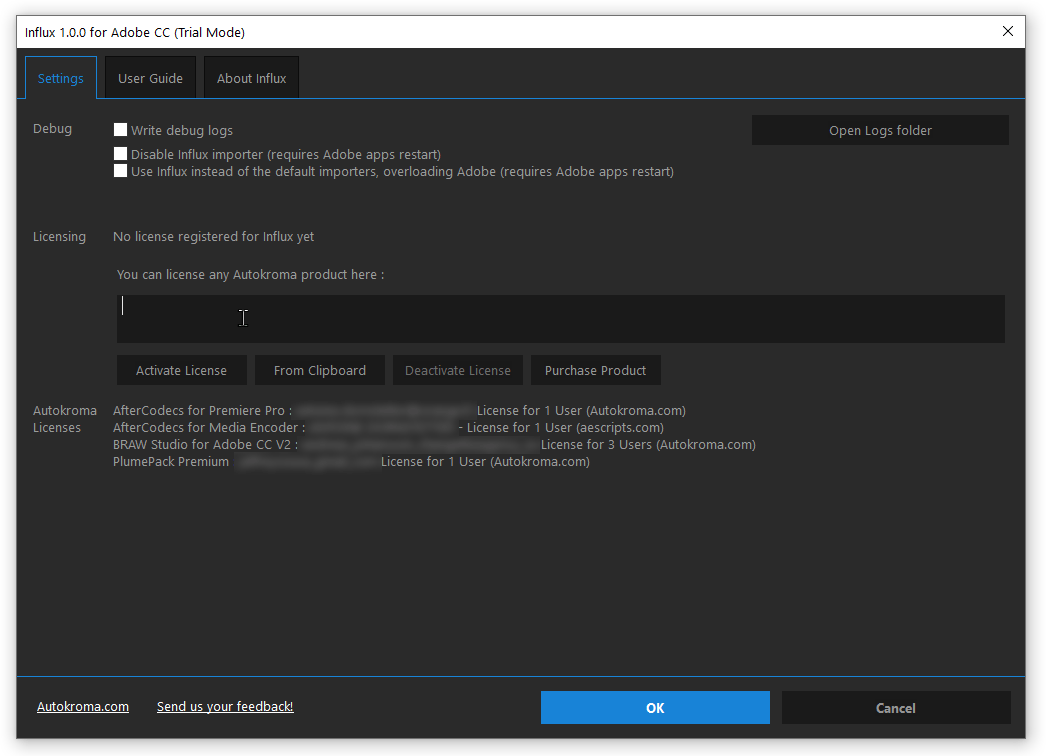1046x756 pixels.
Task: Enable the Write debug logs checkbox
Action: [x=120, y=129]
